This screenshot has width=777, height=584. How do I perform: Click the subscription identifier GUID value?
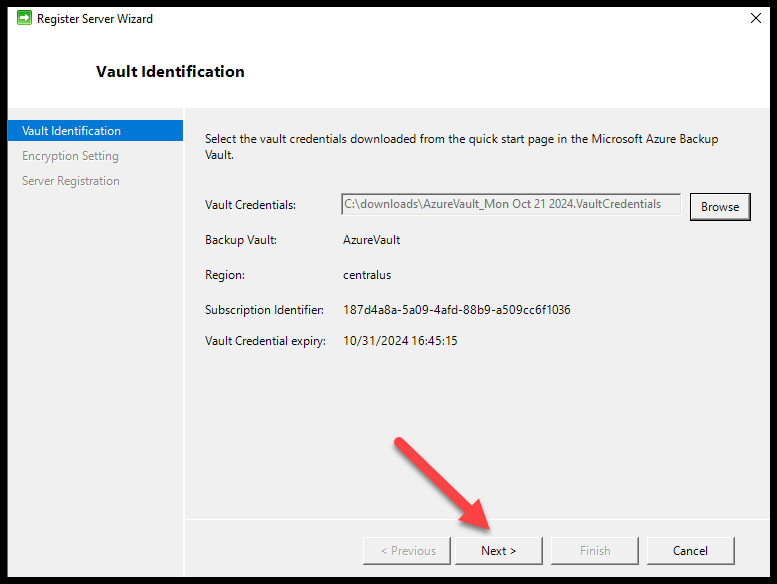coord(456,310)
